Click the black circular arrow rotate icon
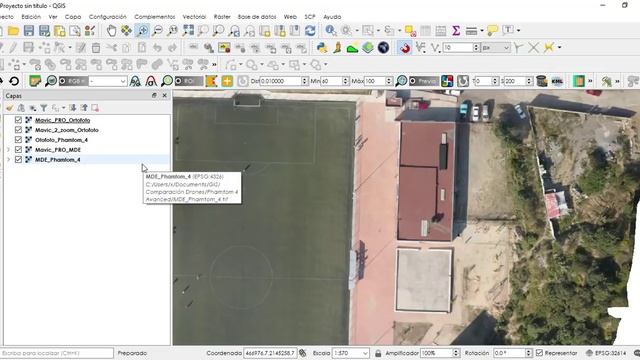This screenshot has height=360, width=640. click(14, 81)
